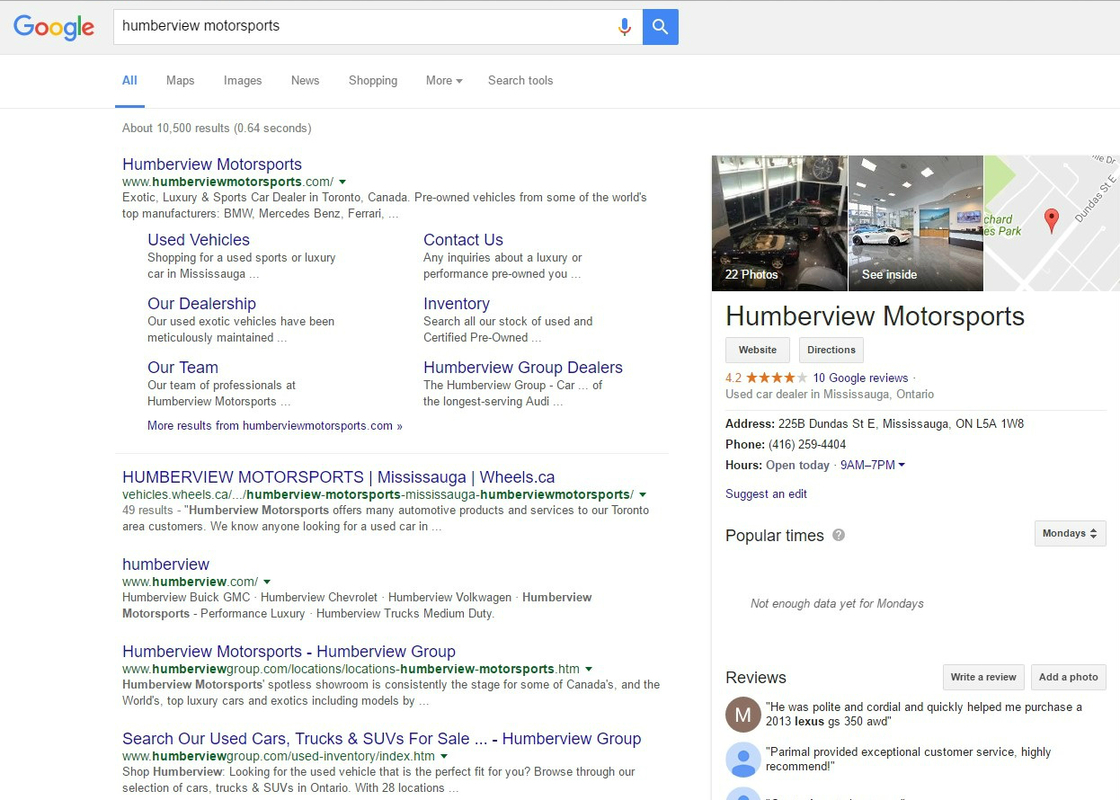Expand business hours 9AM–7PM dropdown

coord(872,465)
